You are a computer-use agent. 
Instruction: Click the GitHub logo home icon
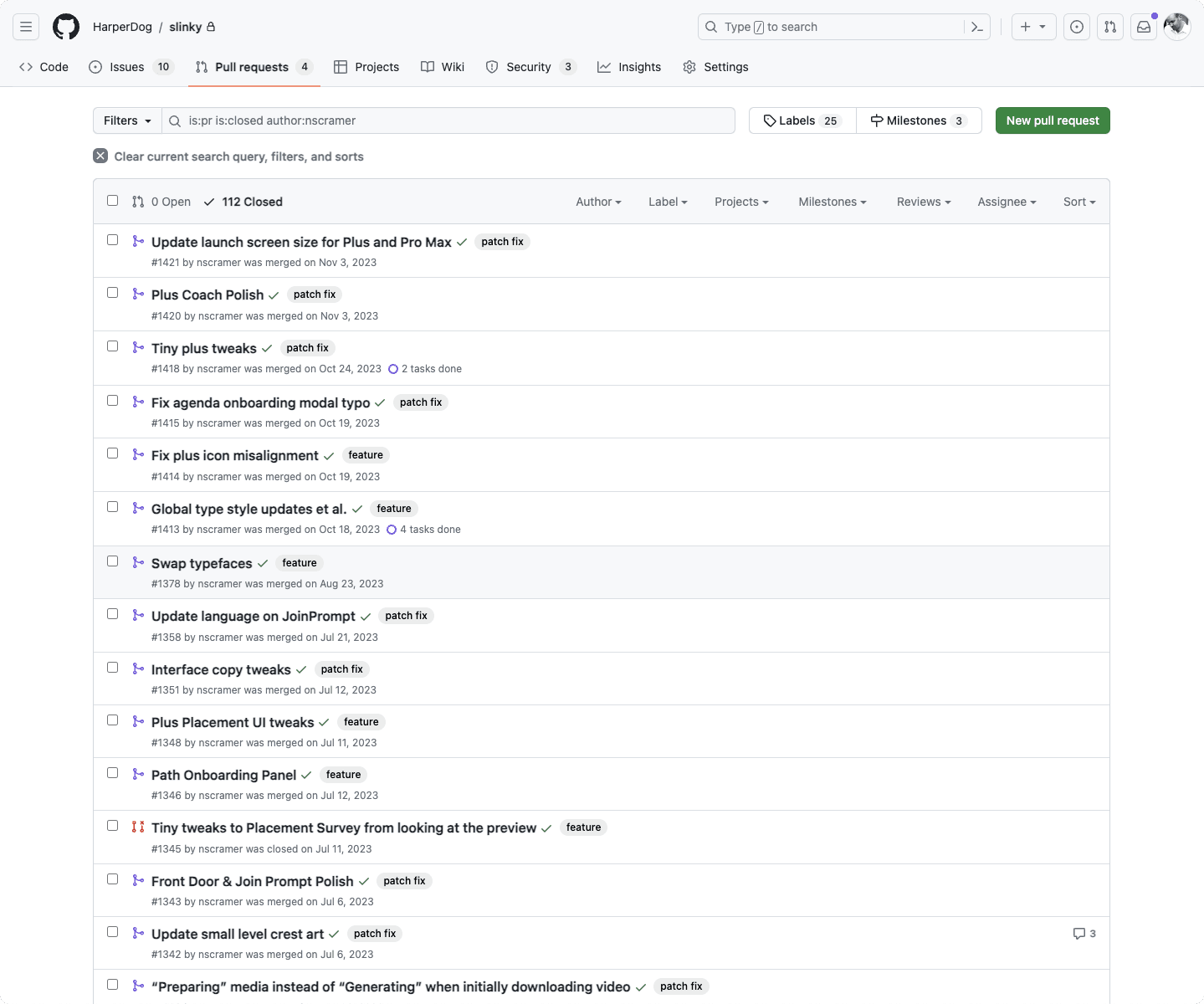(66, 27)
